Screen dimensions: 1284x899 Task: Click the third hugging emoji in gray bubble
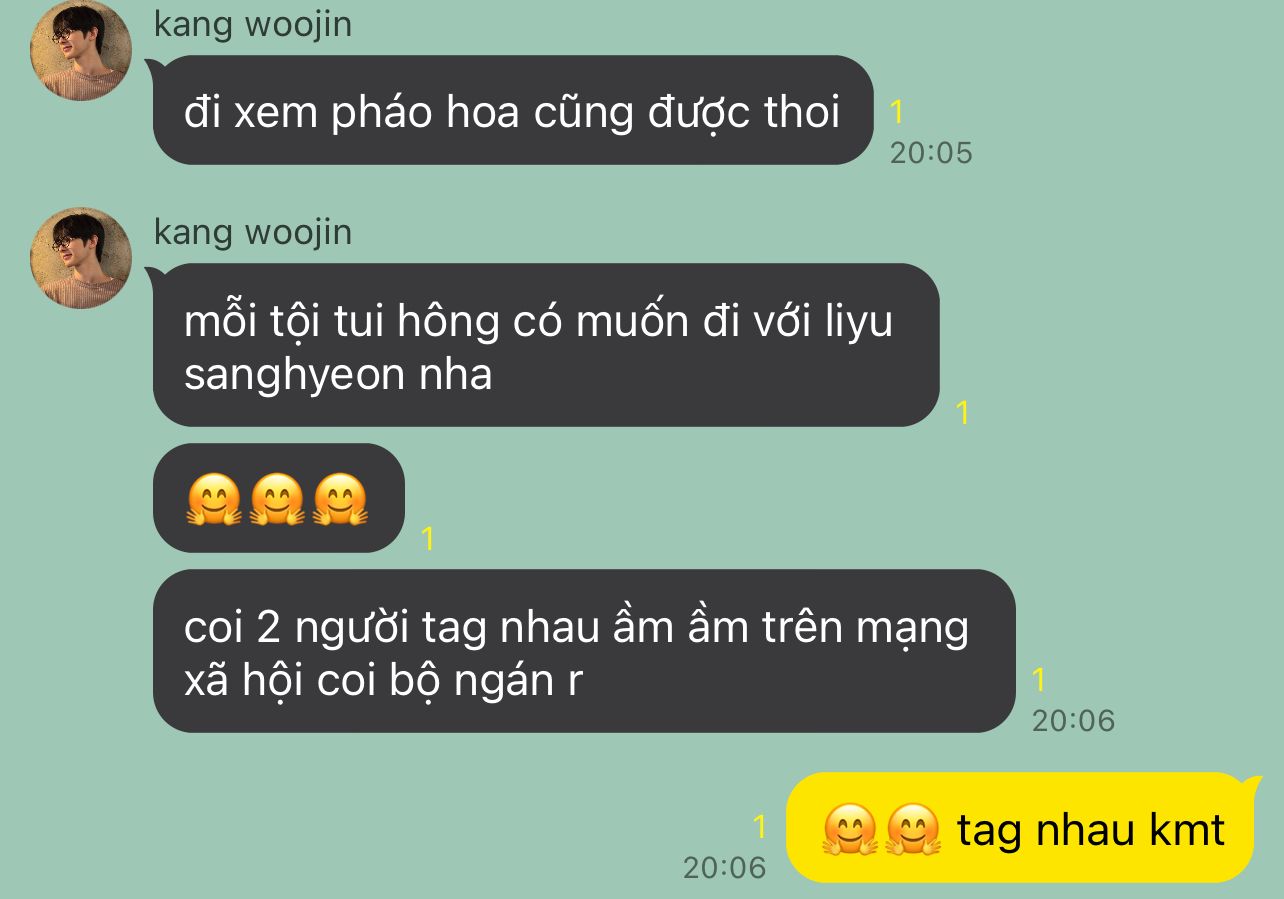click(x=340, y=500)
